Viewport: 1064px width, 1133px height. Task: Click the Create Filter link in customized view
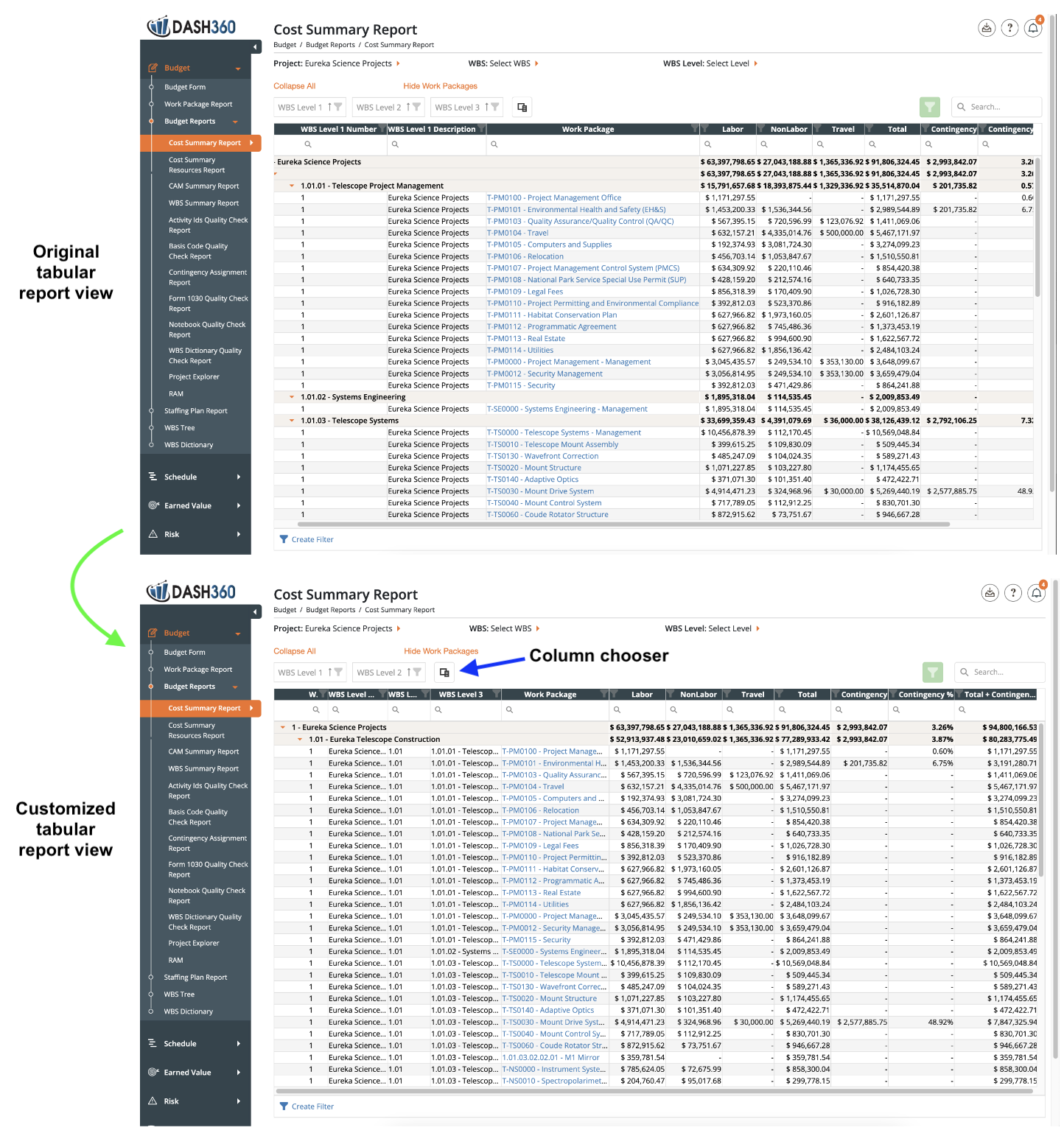[313, 1106]
